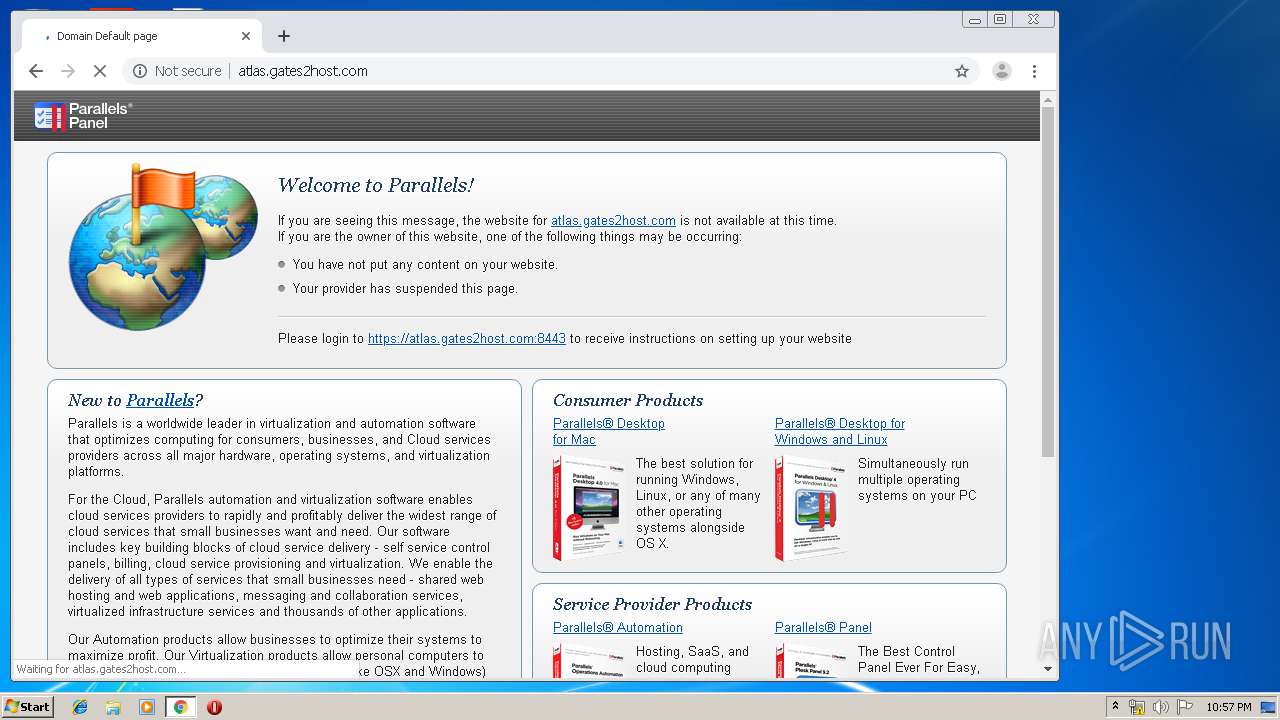1280x720 pixels.
Task: Click the taskbar clock 10:57 PM
Action: coord(1229,707)
